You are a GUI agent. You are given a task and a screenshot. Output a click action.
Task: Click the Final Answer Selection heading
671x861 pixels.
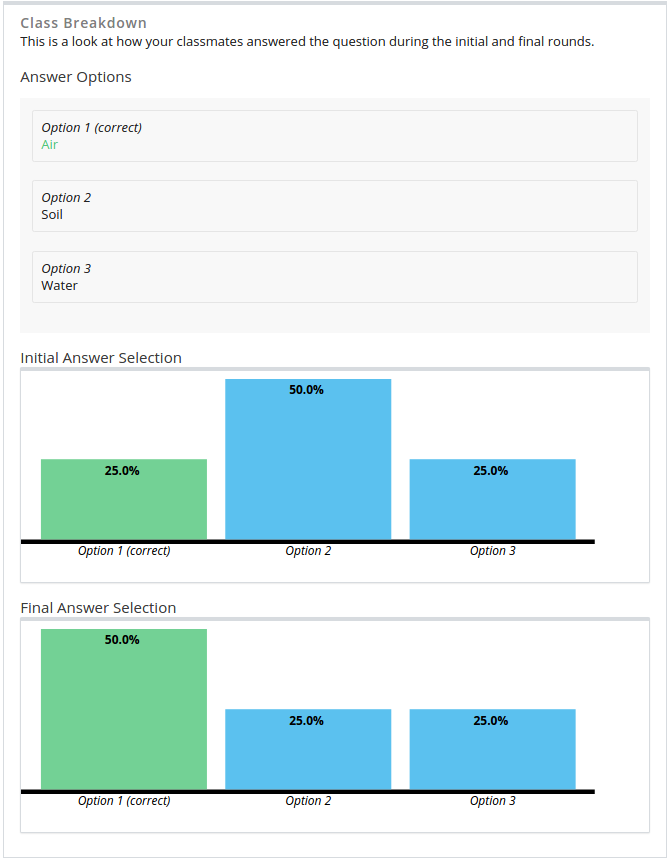pos(98,608)
